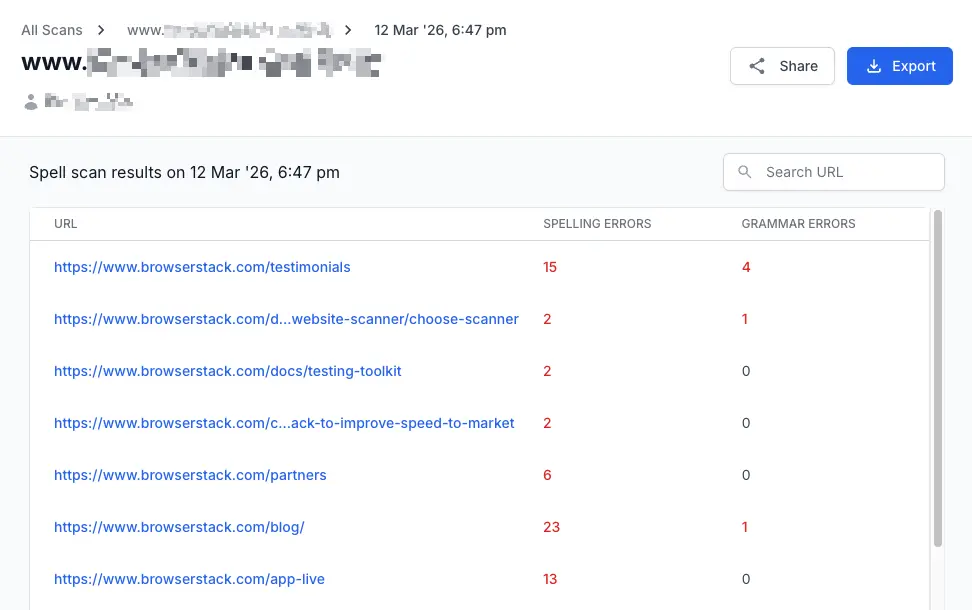Click the URL column header
Image resolution: width=972 pixels, height=610 pixels.
click(x=66, y=224)
